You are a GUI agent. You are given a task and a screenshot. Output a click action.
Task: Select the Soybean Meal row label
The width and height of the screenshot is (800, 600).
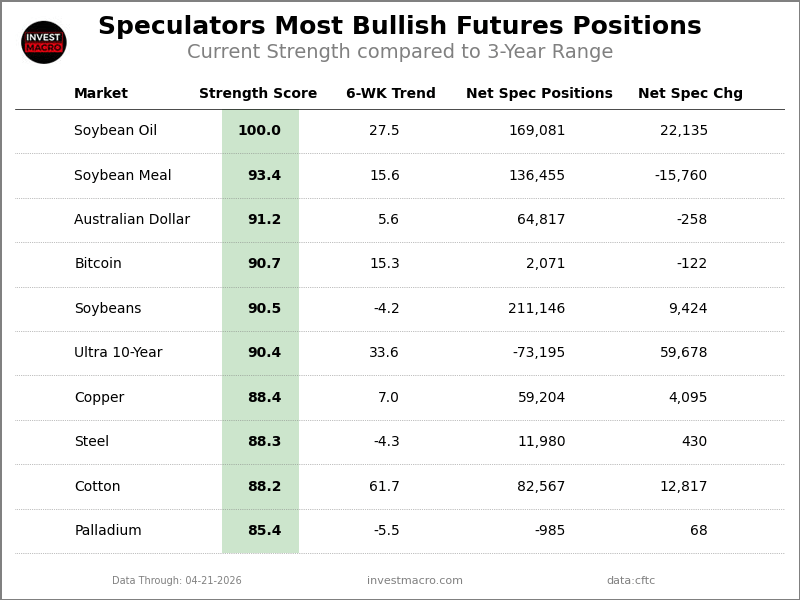[122, 176]
